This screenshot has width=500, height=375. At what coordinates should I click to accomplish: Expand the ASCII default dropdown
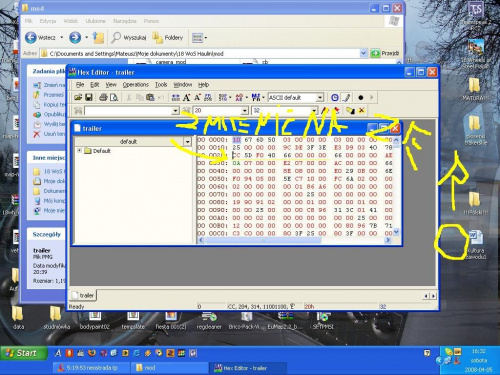320,97
